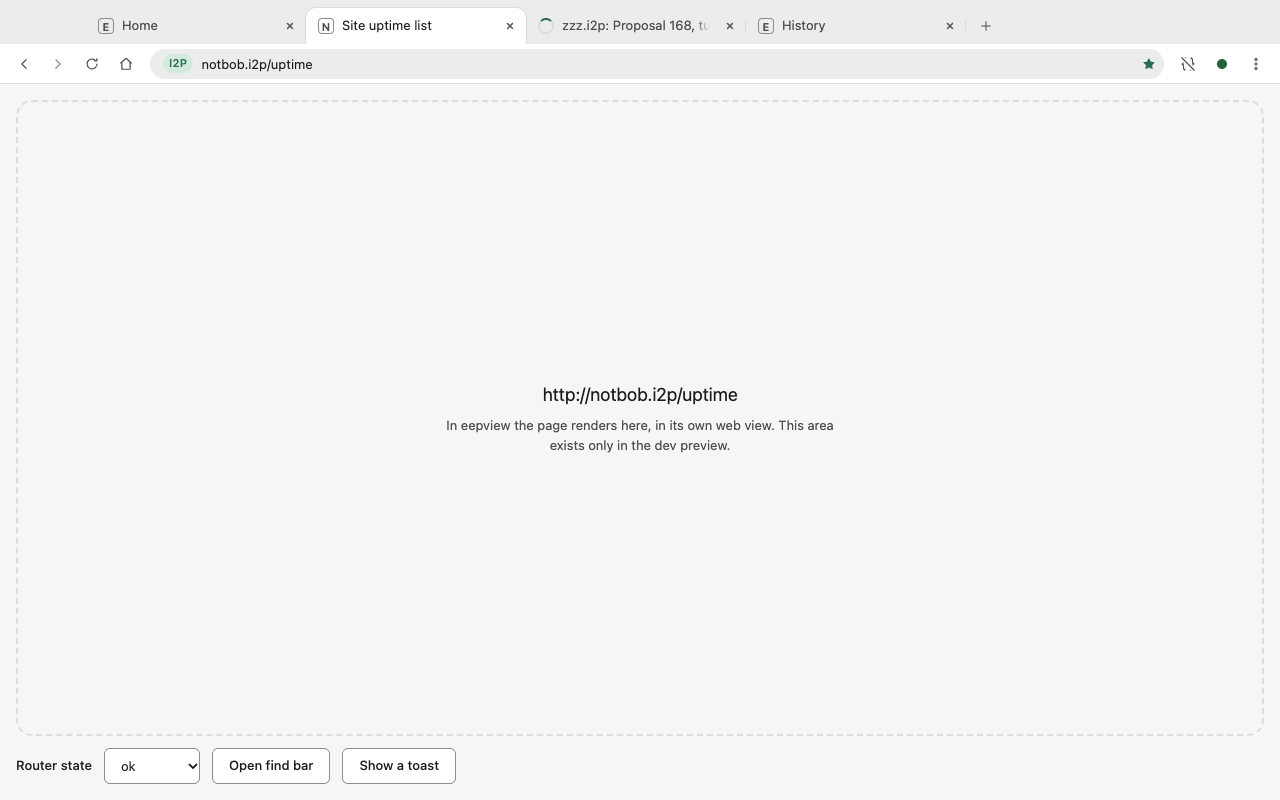This screenshot has height=800, width=1280.
Task: Close the zzz.i2p Proposal 168 tab
Action: point(730,26)
